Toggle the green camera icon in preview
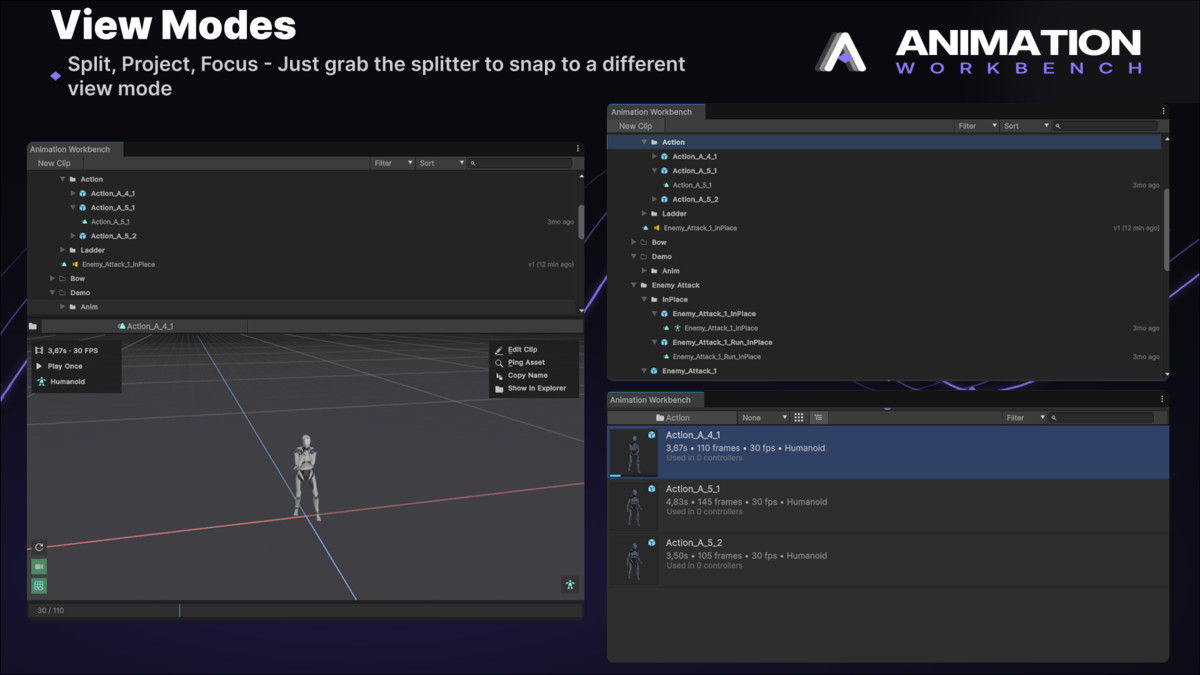 pyautogui.click(x=39, y=567)
